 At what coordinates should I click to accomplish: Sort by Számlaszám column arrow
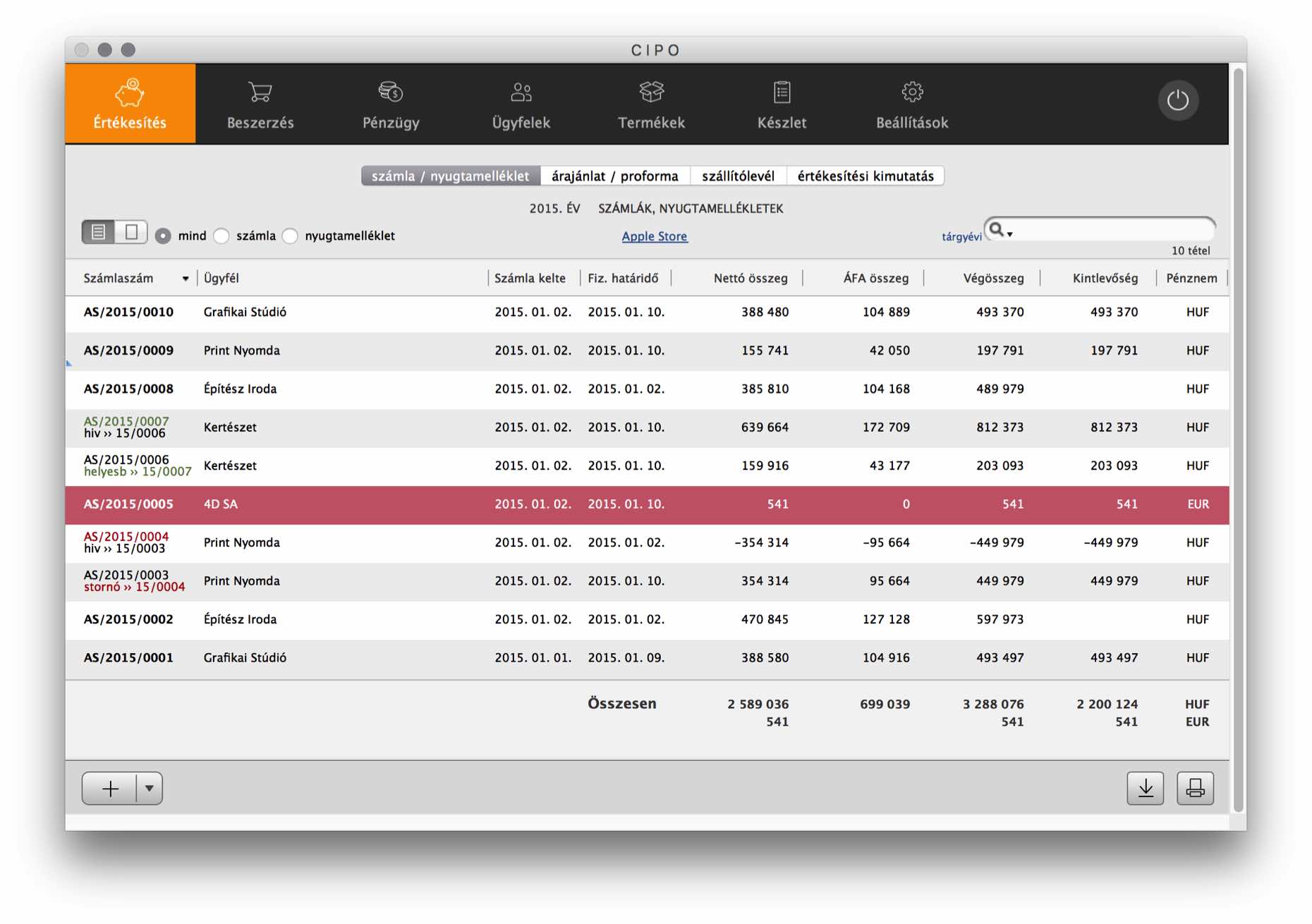click(x=186, y=279)
